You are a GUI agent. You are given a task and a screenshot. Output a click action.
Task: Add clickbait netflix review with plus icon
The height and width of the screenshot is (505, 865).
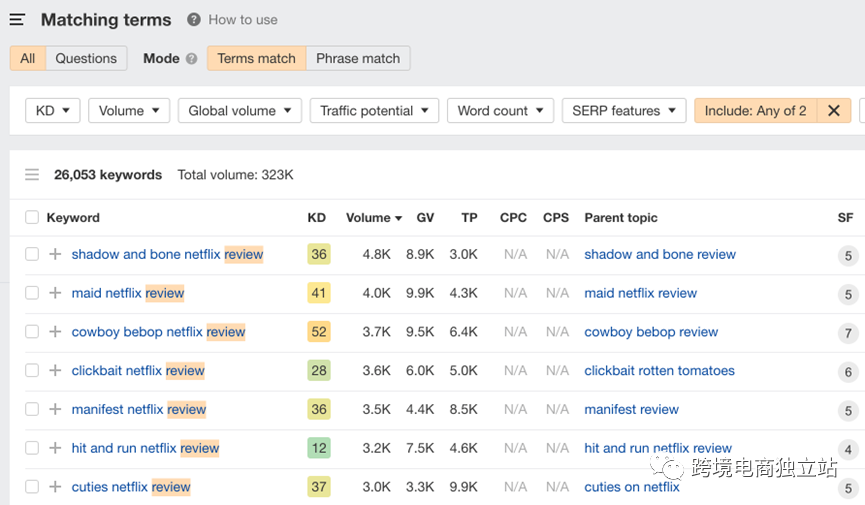point(55,370)
